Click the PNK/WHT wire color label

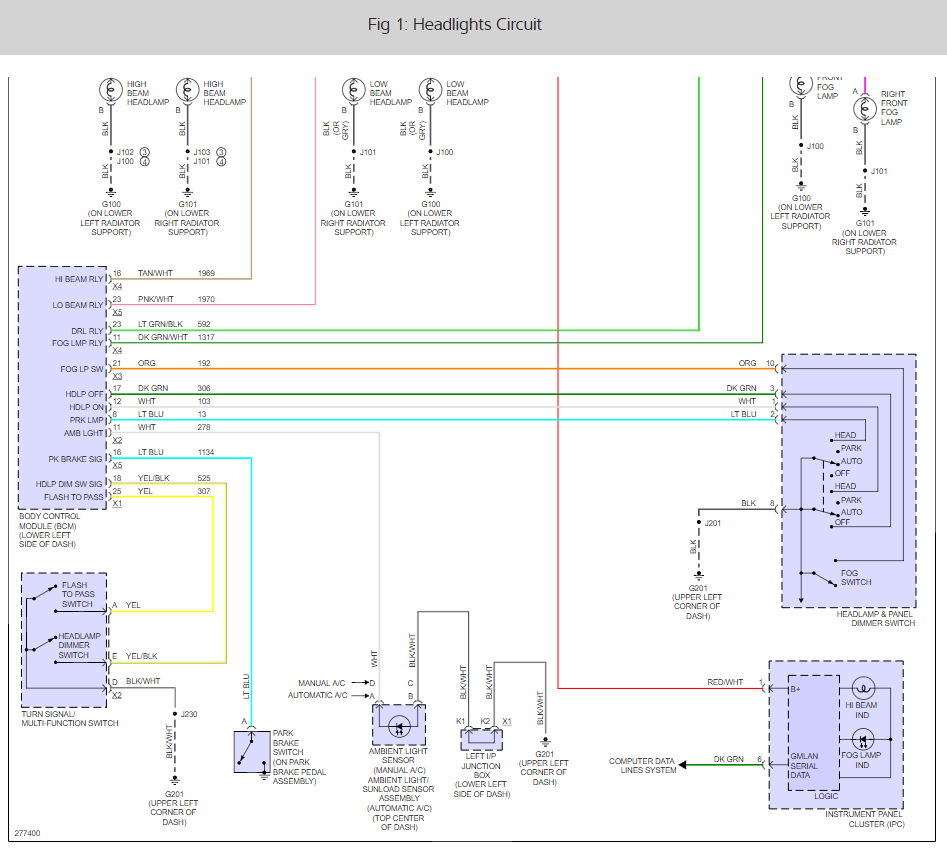156,299
